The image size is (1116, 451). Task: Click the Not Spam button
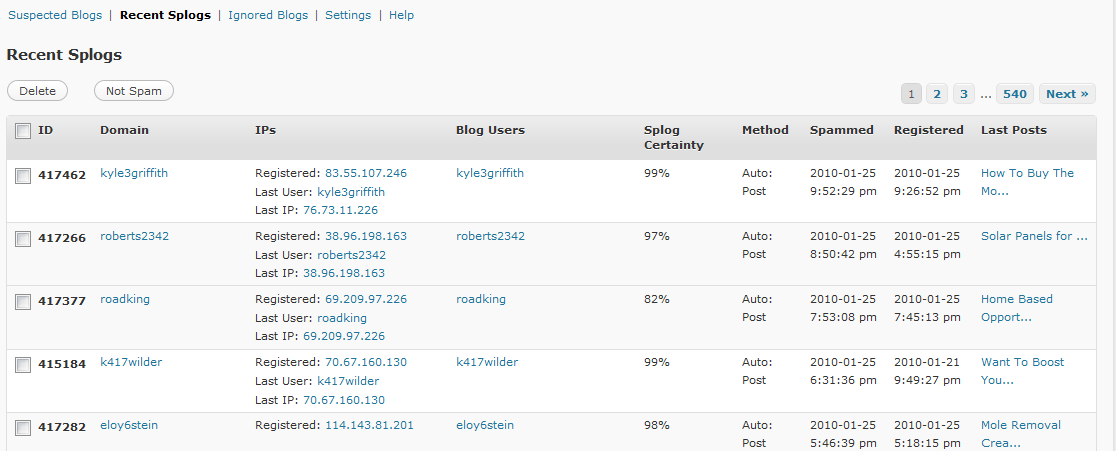(x=134, y=91)
